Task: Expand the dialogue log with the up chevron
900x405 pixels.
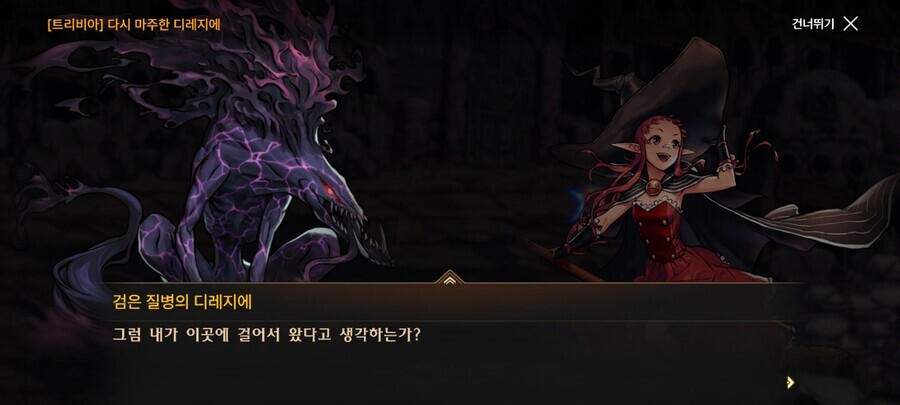Action: [449, 278]
